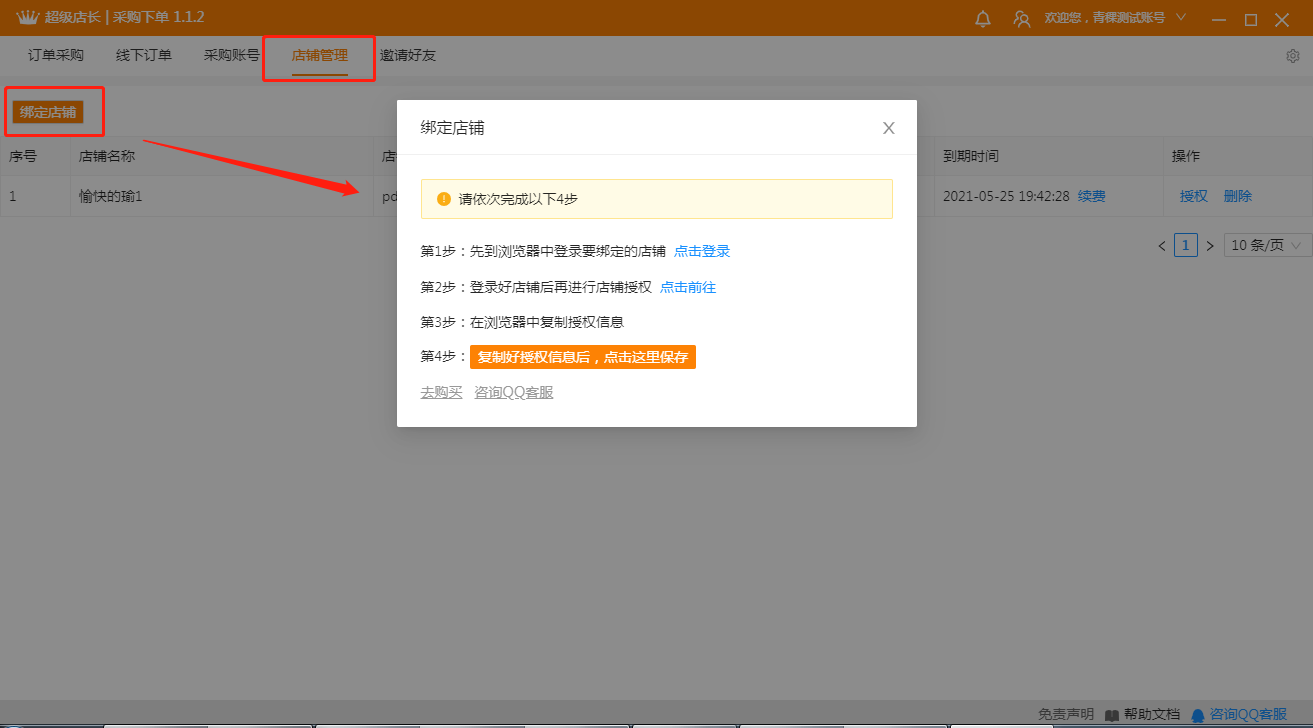Select page number 1 in pagination
This screenshot has height=728, width=1313.
[1186, 245]
